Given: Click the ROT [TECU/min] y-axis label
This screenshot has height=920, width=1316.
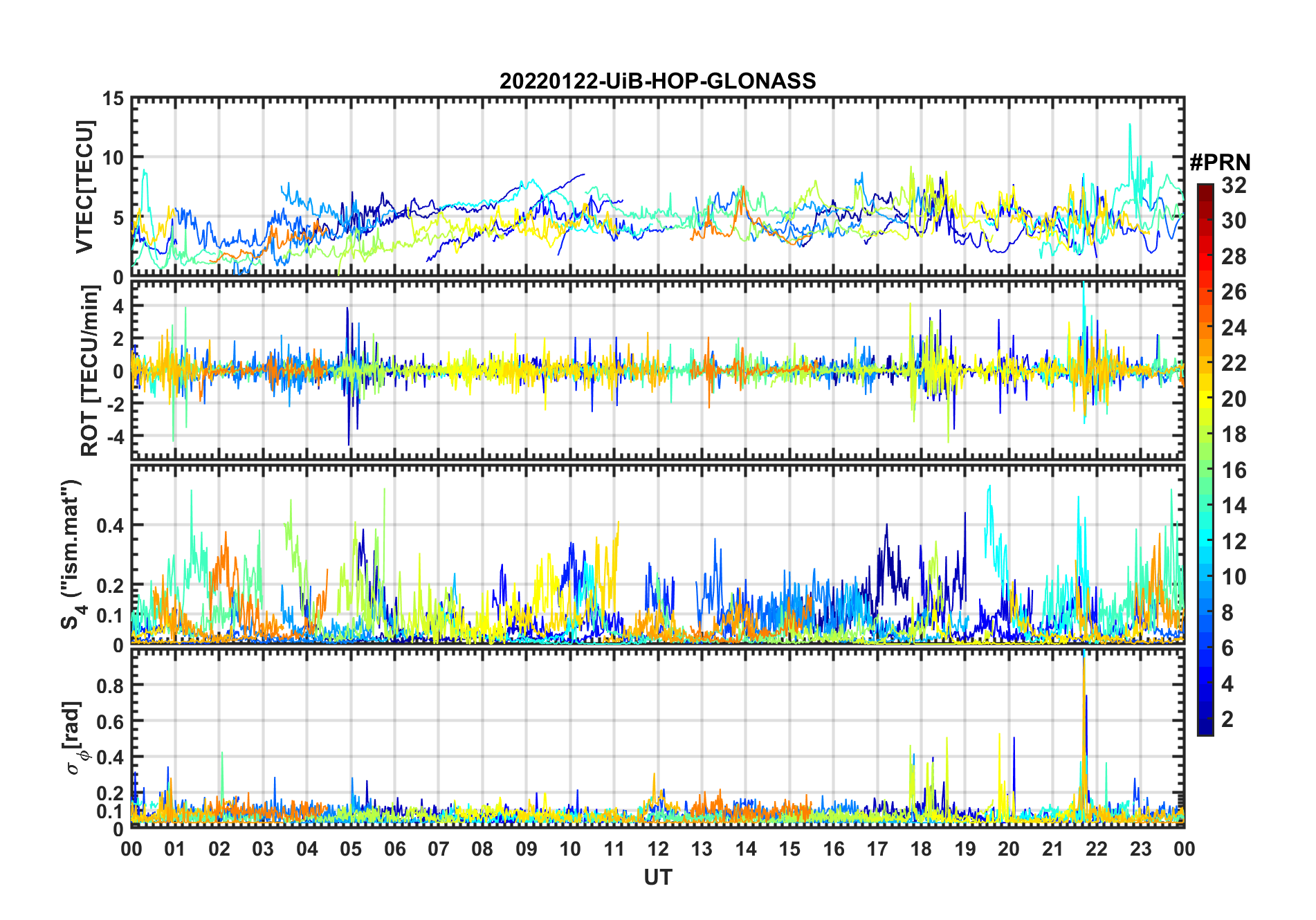Looking at the screenshot, I should [x=90, y=371].
